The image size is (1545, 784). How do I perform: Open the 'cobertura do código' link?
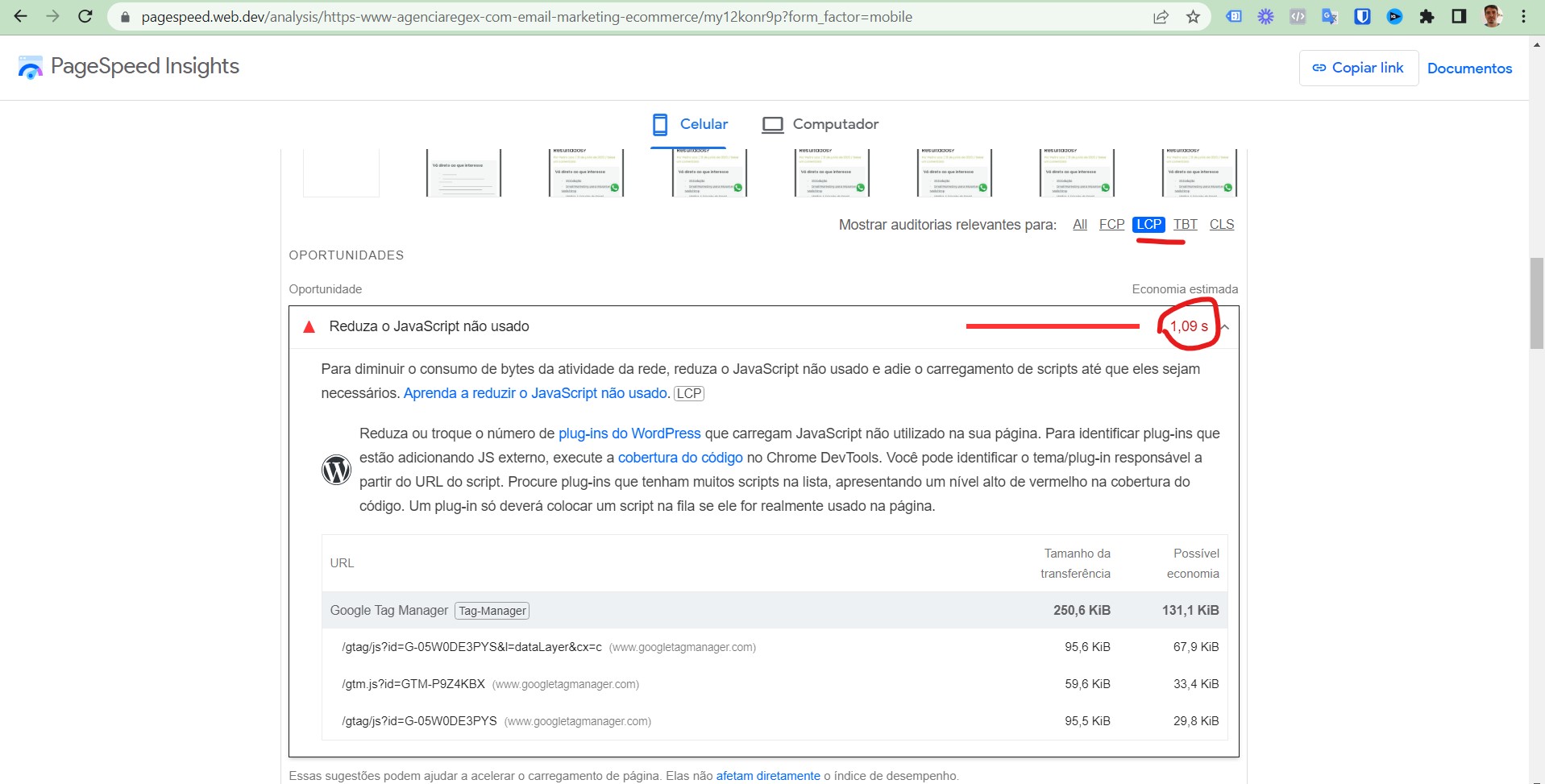[680, 458]
